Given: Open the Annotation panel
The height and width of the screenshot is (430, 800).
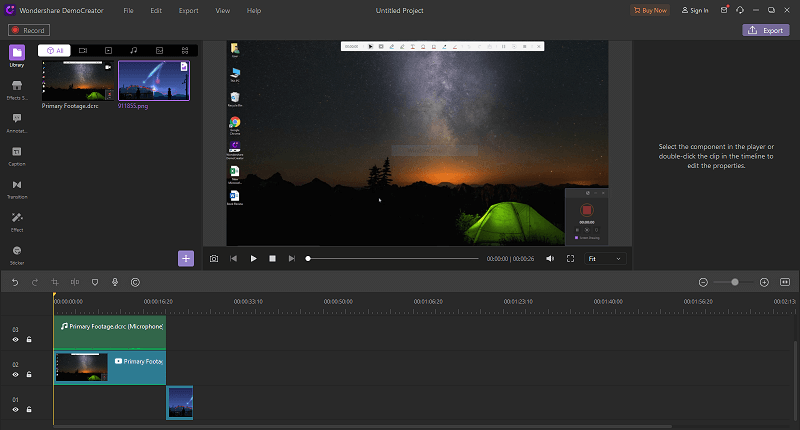Looking at the screenshot, I should point(17,123).
